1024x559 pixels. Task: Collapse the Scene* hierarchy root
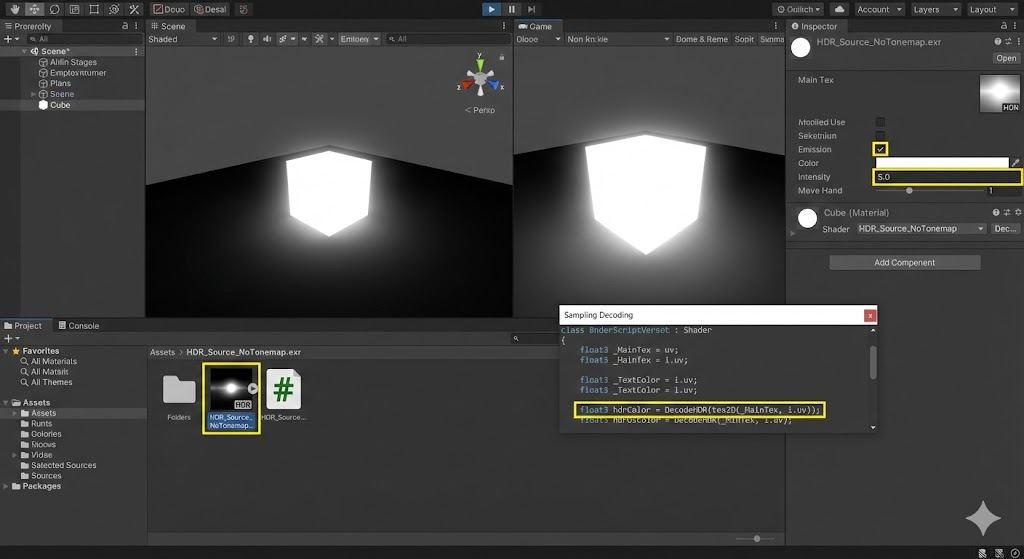point(24,51)
